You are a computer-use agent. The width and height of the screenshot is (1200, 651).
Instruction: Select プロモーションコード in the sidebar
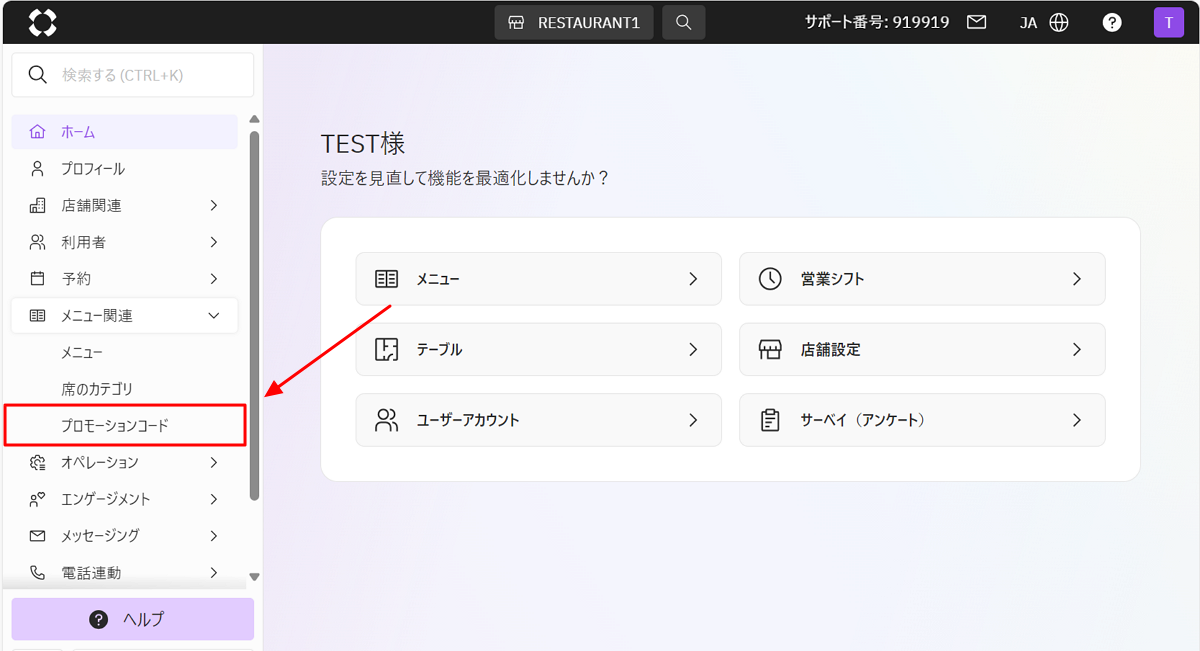(115, 426)
